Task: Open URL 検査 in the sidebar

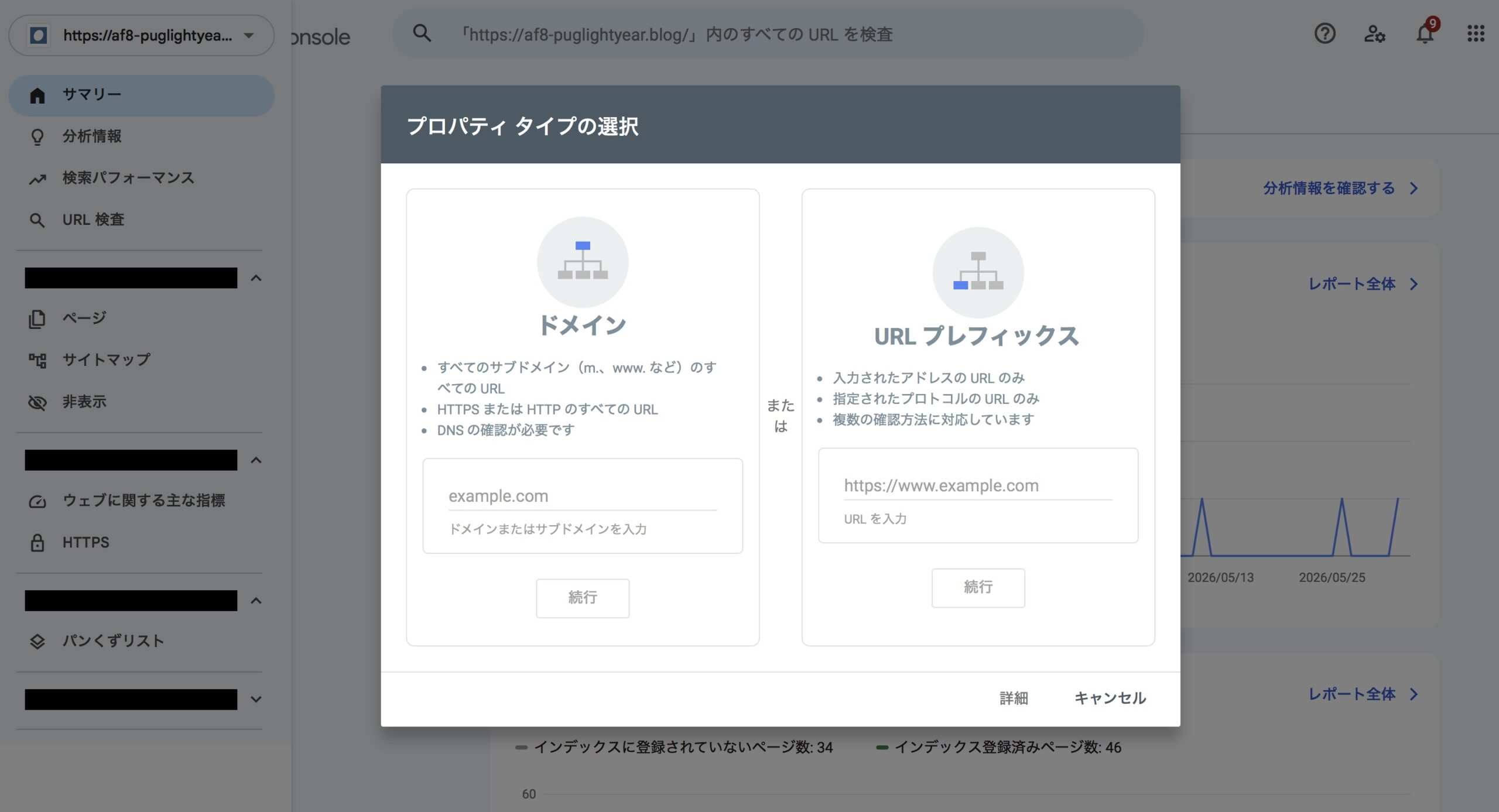Action: pyautogui.click(x=141, y=220)
